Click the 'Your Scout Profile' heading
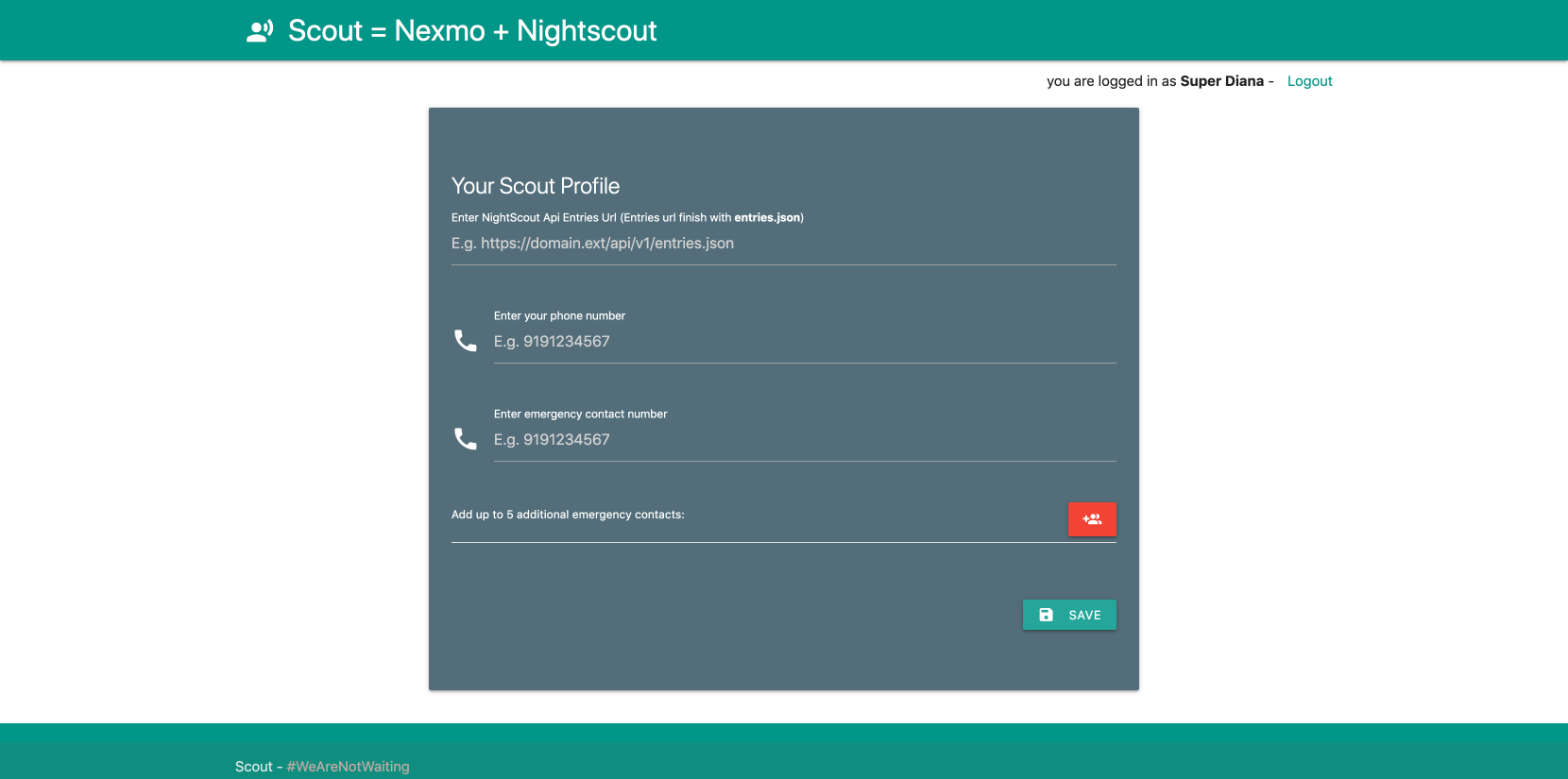This screenshot has width=1568, height=779. tap(536, 186)
